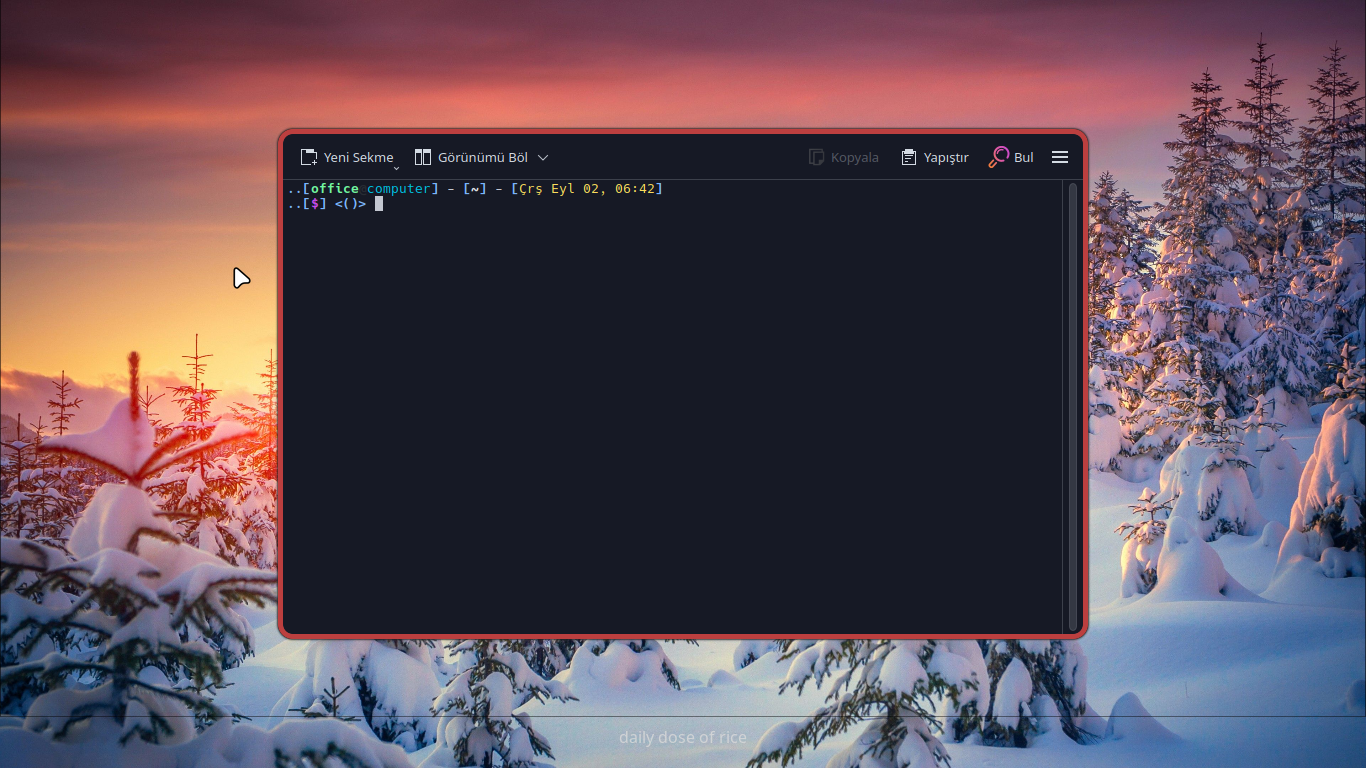This screenshot has height=768, width=1366.
Task: Click the "office" text in prompt
Action: (x=334, y=188)
